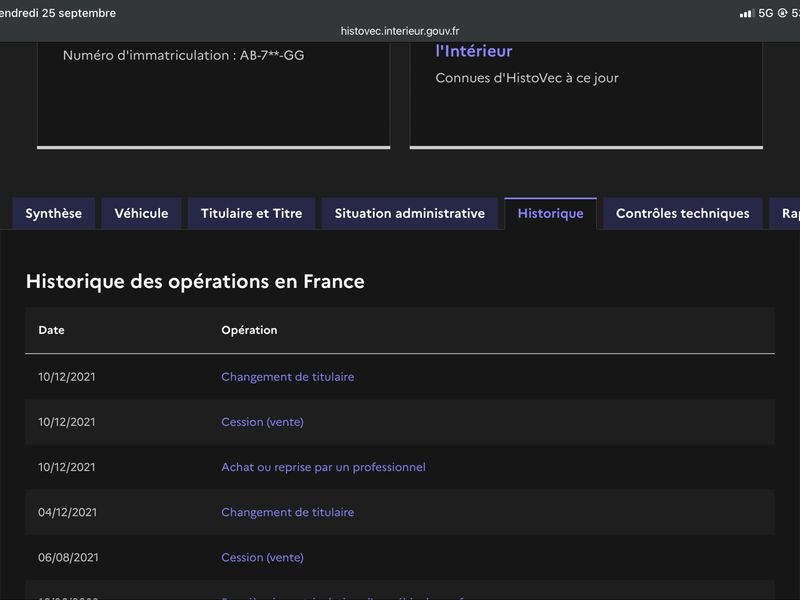Screen dimensions: 800x600
Task: Tap the histovec.interieur.gouv.fr address bar
Action: pos(400,31)
